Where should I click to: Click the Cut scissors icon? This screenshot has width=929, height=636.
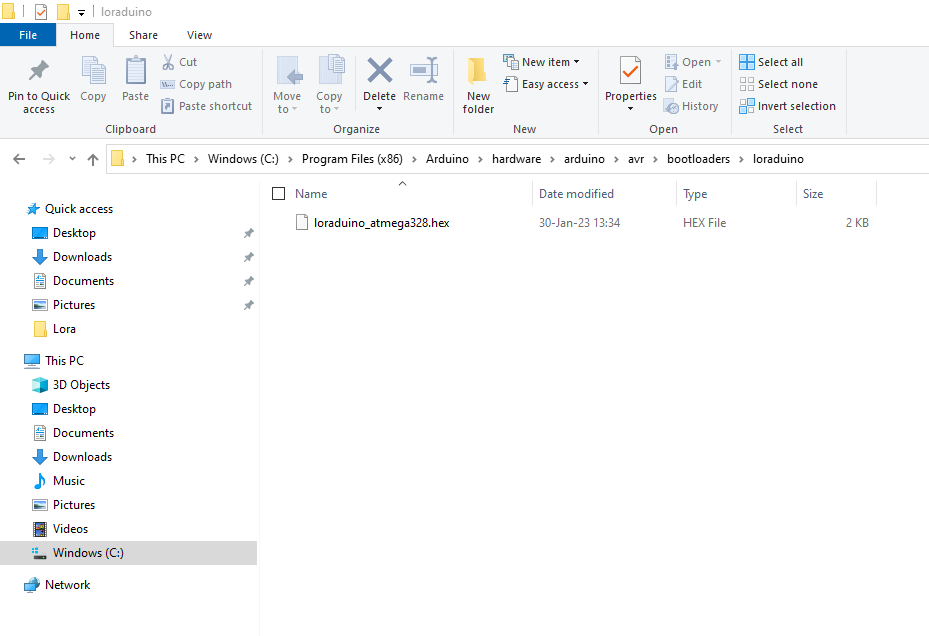coord(168,62)
